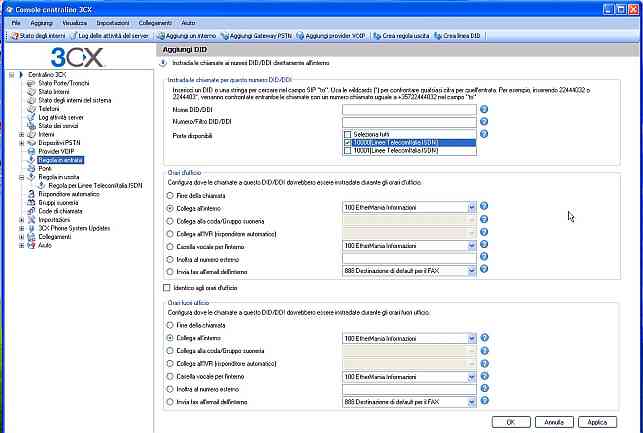
Task: Expand the Dispositivi PSTN tree node
Action: 21,143
